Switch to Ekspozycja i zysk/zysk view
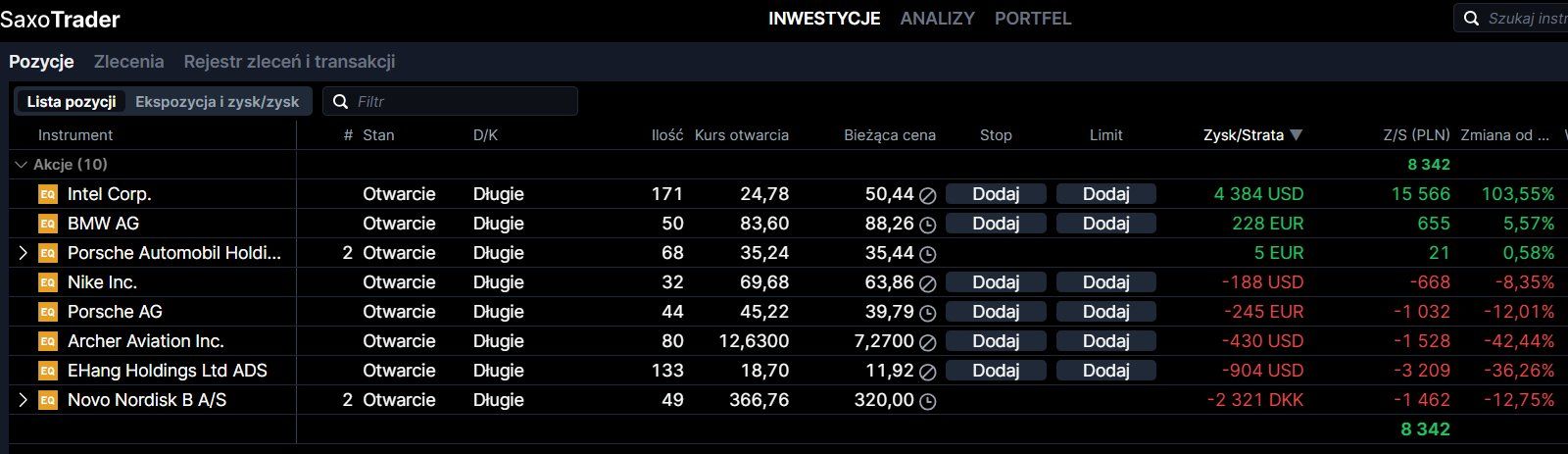This screenshot has height=454, width=1568. pos(217,101)
